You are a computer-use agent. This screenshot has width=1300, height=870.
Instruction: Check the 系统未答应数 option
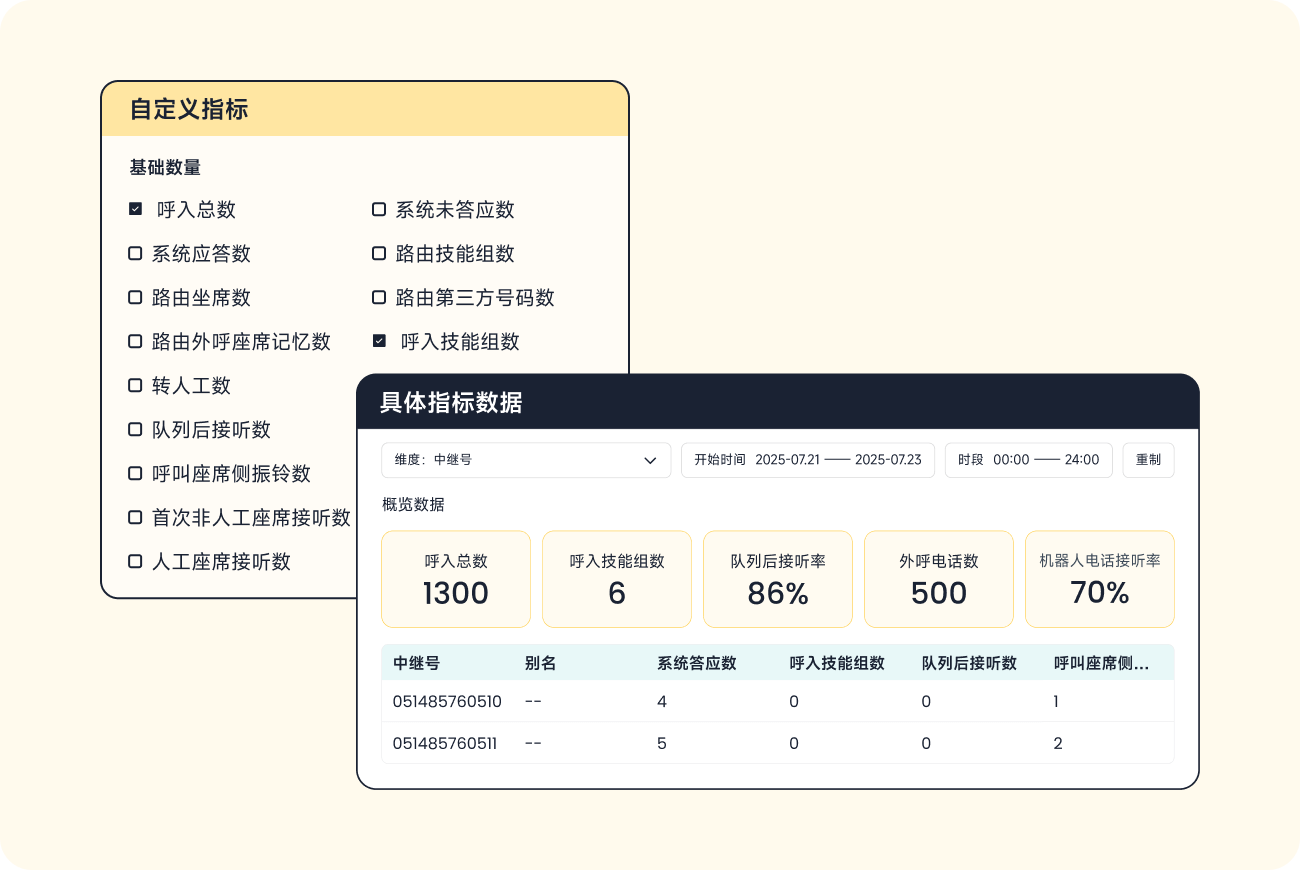[x=378, y=209]
